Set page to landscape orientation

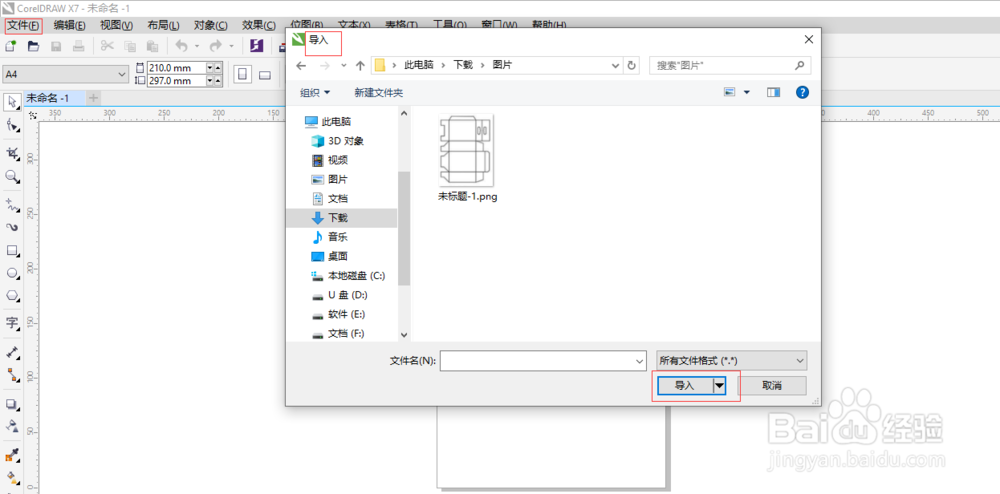[264, 75]
